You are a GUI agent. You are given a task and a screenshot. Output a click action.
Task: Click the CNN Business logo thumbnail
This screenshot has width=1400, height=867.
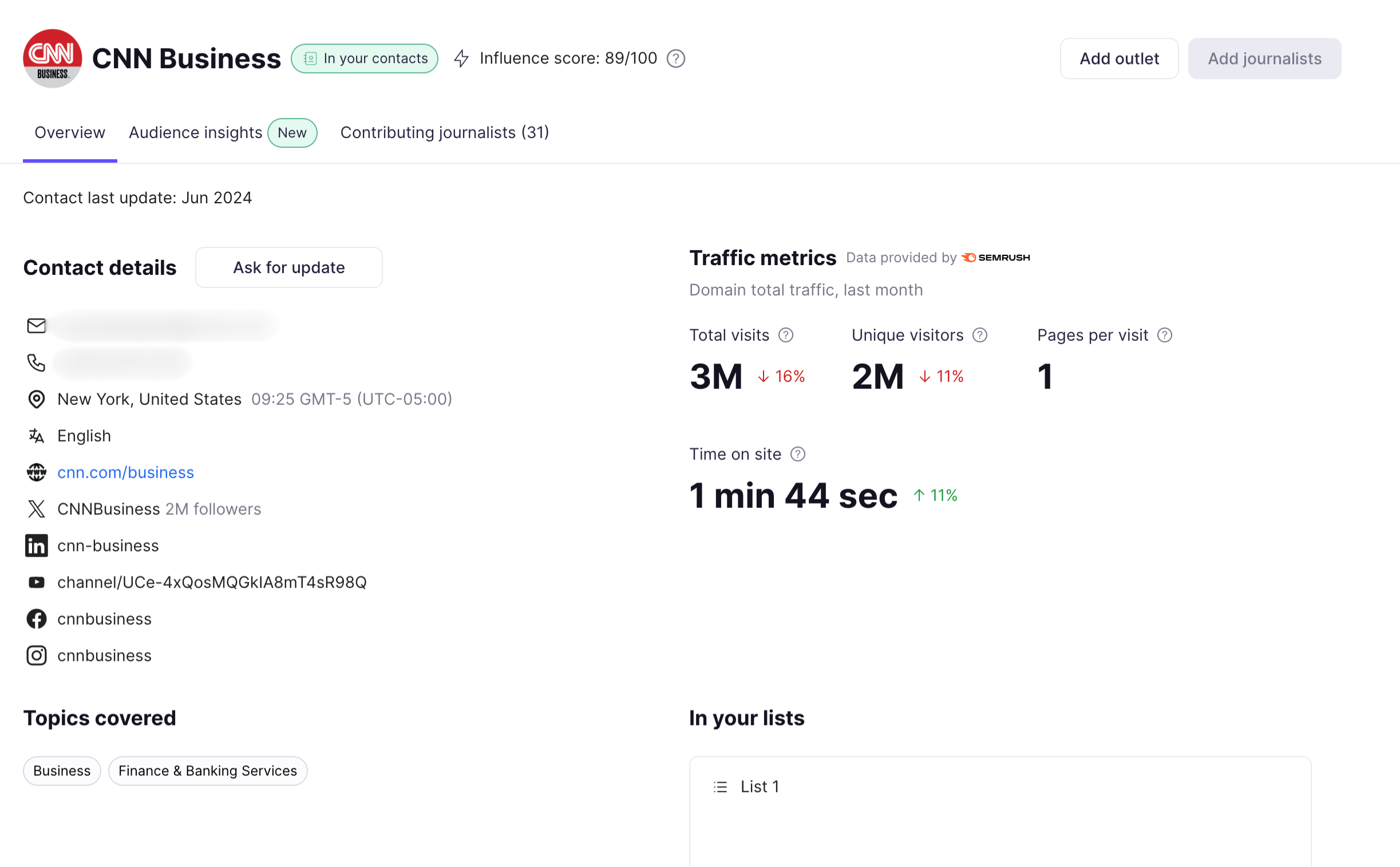[x=52, y=58]
